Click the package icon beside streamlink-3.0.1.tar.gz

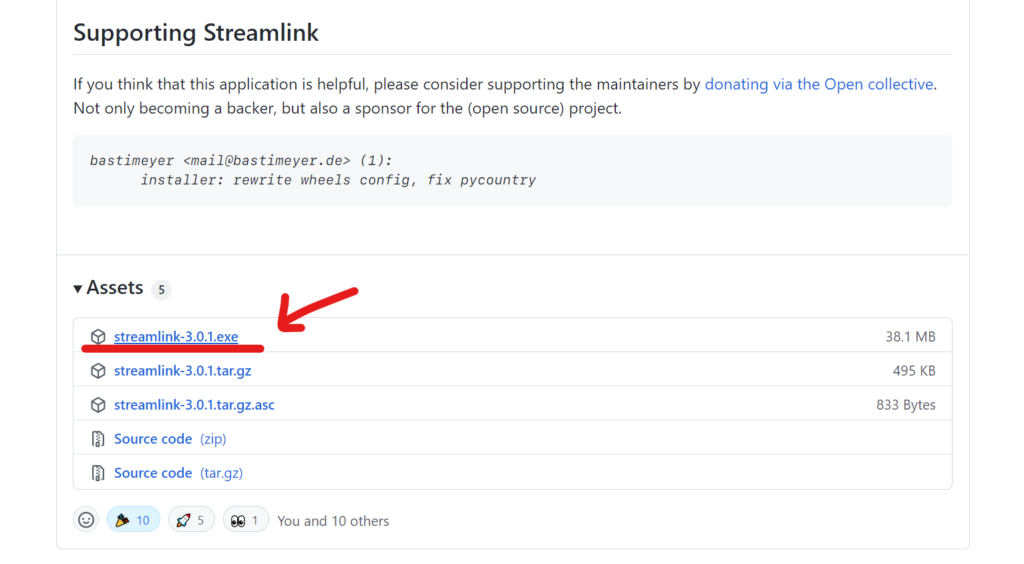pos(98,371)
